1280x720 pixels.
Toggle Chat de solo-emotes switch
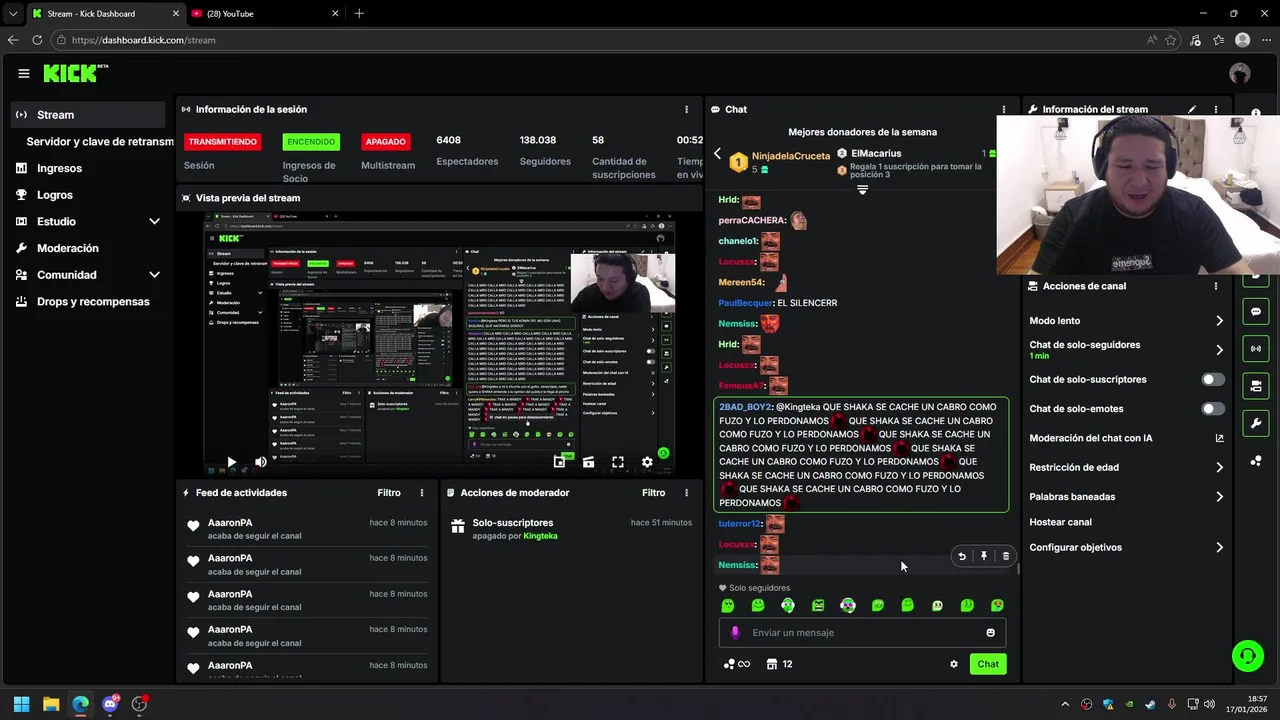tap(1212, 409)
